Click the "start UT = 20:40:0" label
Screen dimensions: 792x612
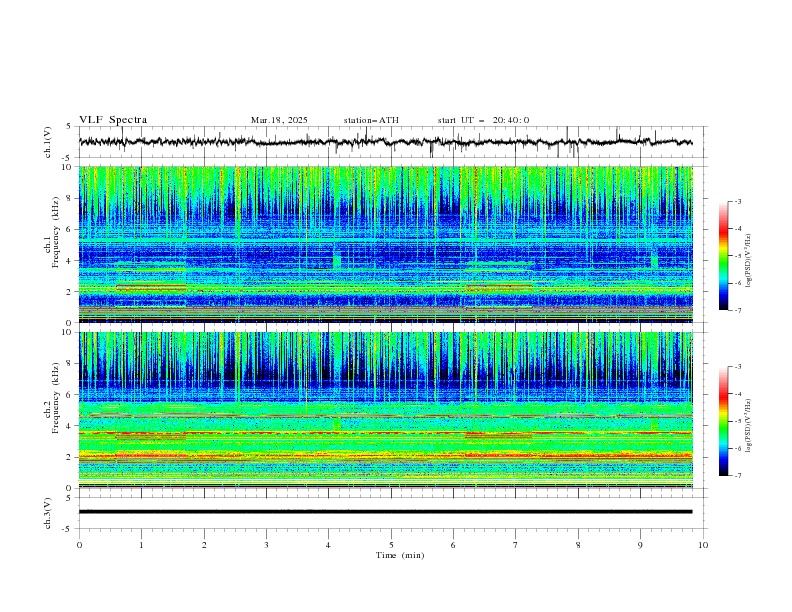click(483, 120)
